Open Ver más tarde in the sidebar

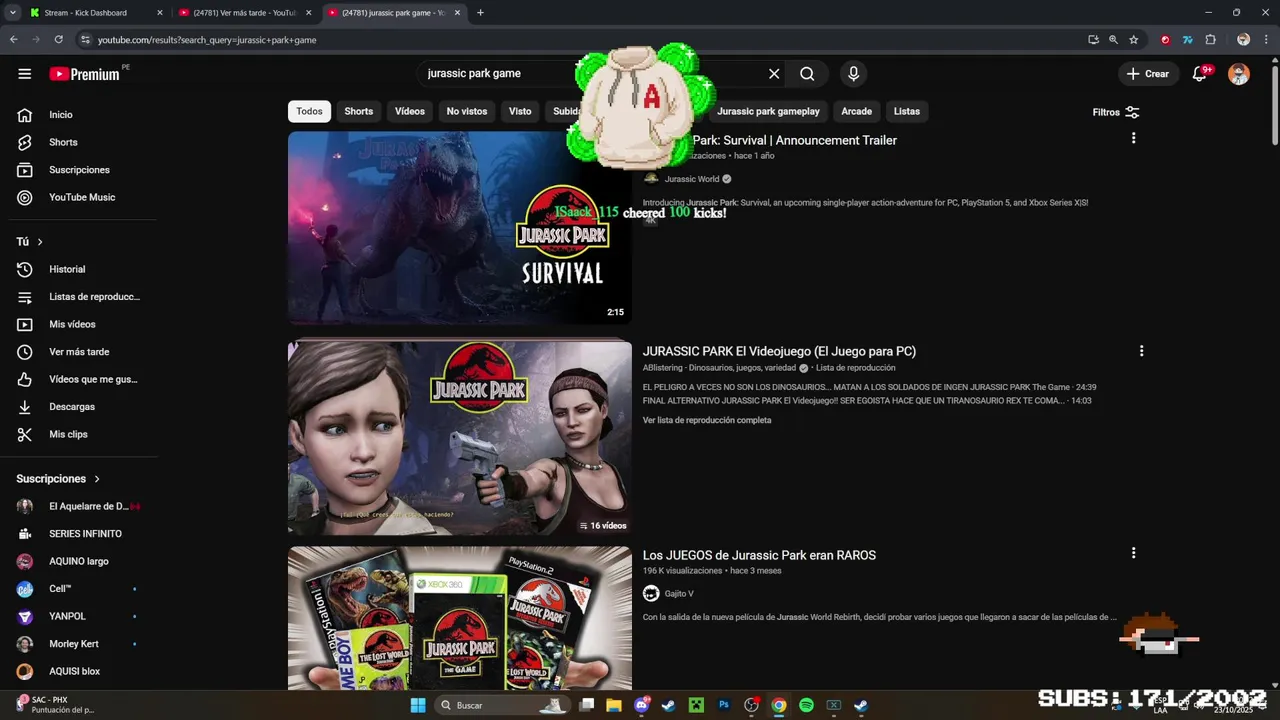pos(79,352)
